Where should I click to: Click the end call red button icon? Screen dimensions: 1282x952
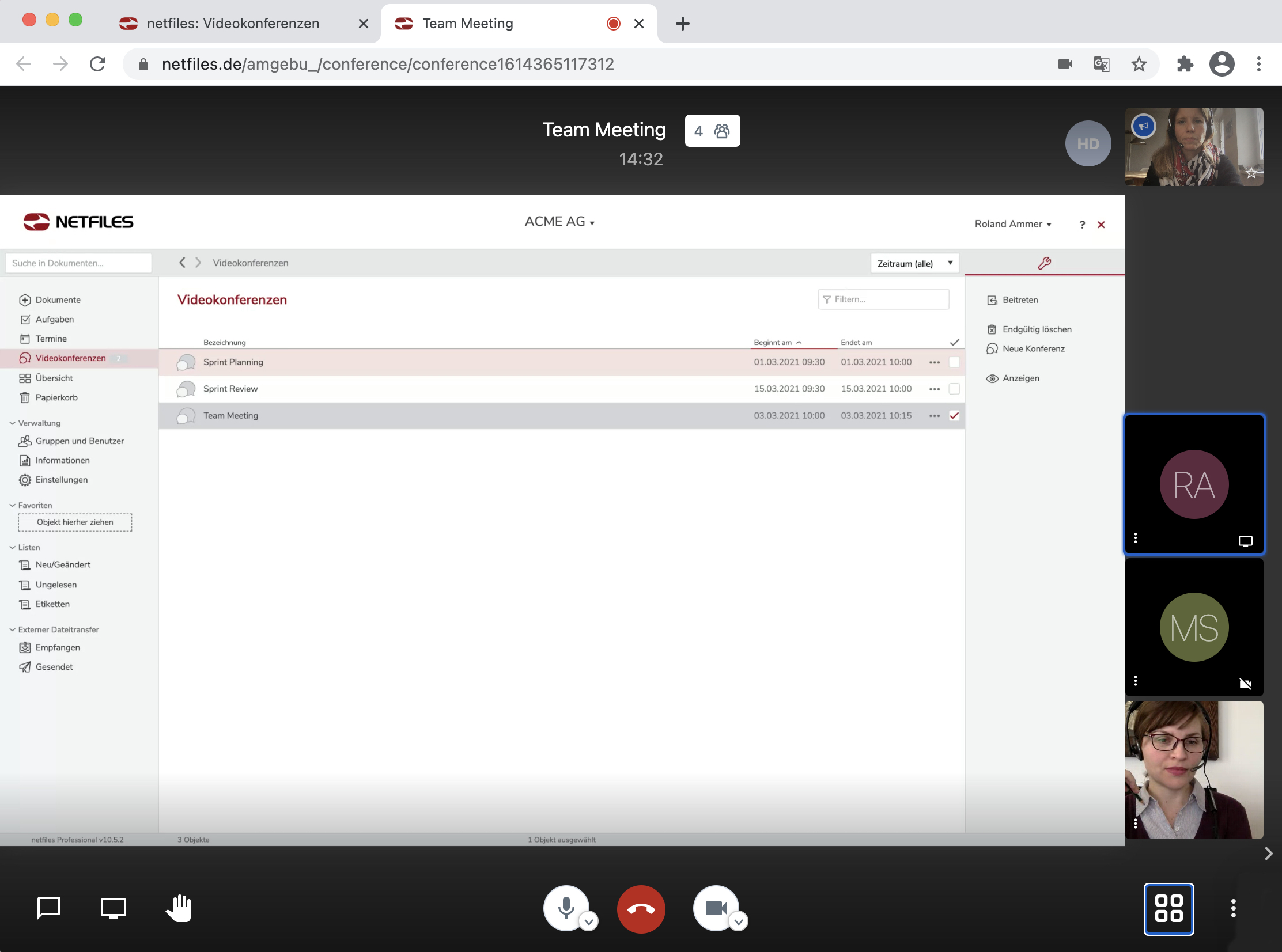click(x=640, y=909)
